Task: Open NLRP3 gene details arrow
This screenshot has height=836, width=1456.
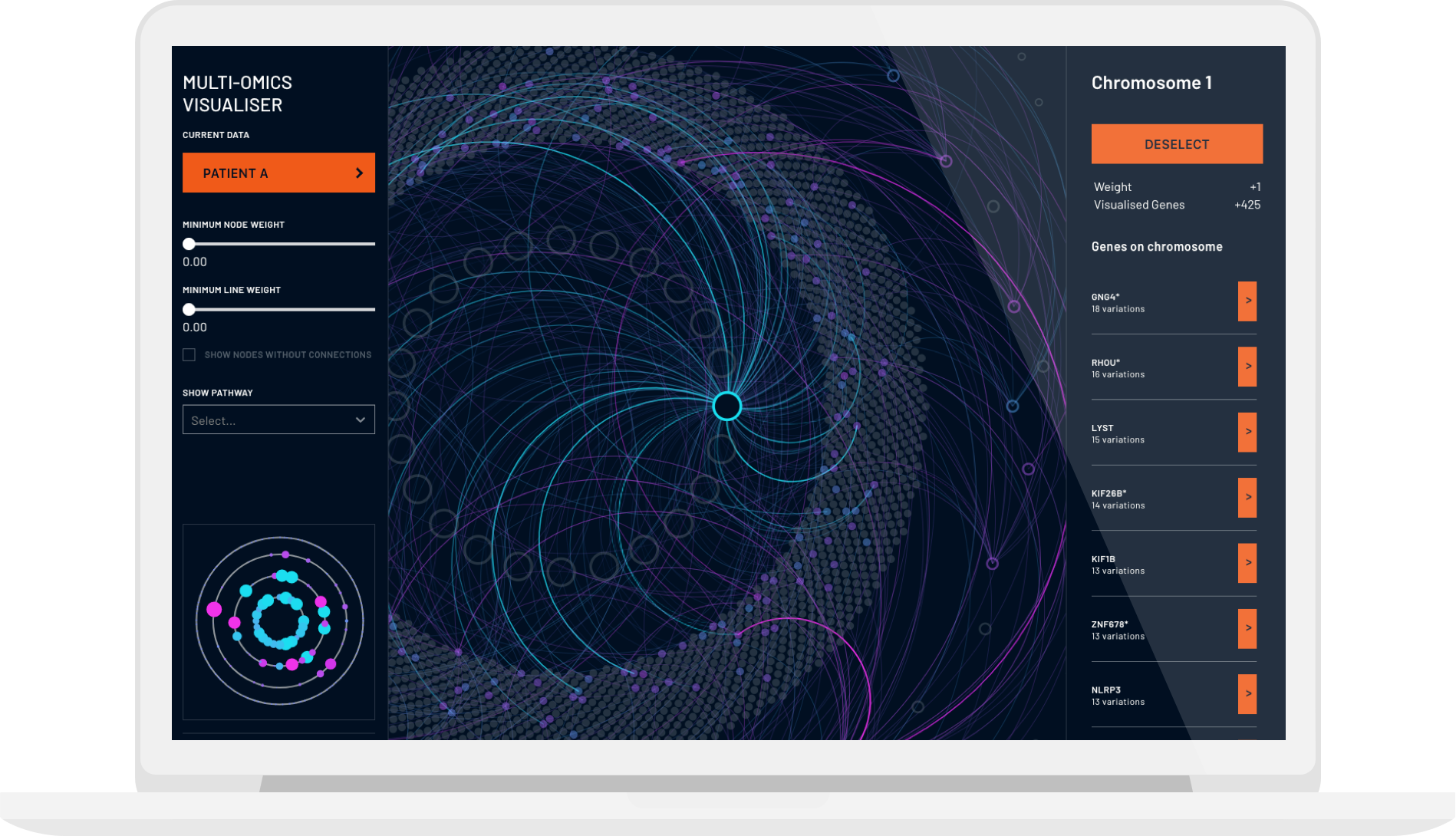Action: (1247, 694)
